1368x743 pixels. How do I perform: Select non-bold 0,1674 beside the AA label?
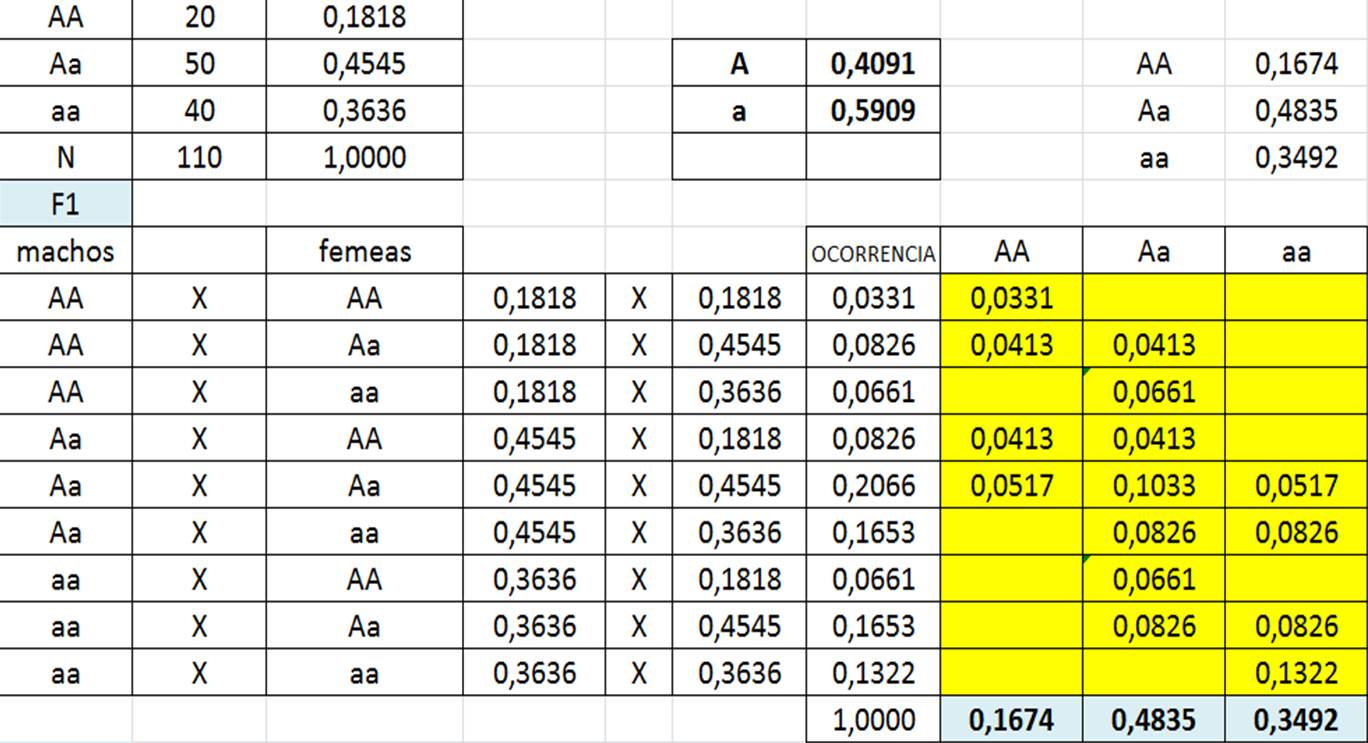(x=1296, y=64)
